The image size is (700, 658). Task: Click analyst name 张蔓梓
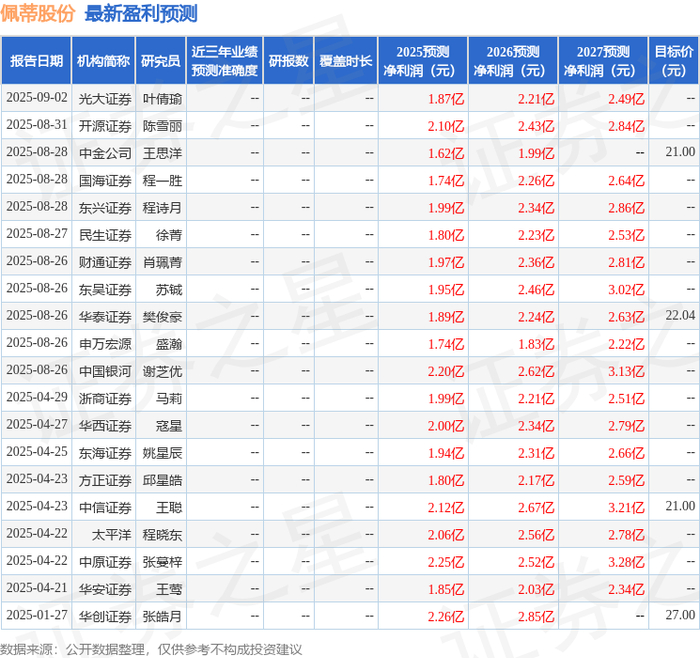coord(162,562)
